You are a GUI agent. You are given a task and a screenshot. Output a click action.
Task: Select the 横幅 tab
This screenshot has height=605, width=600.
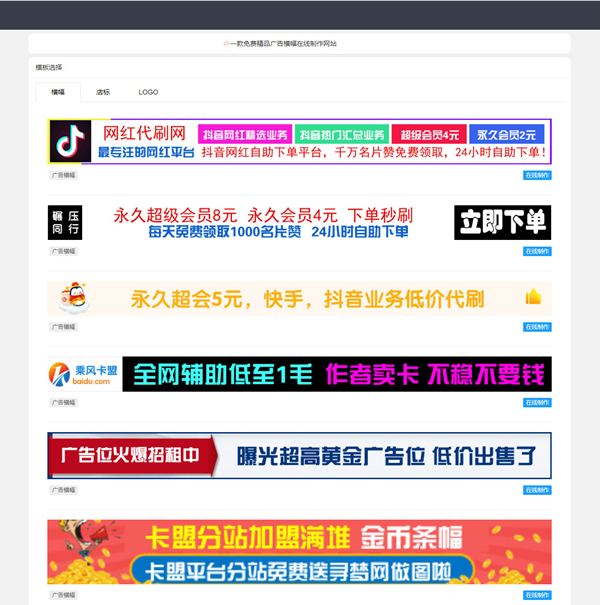pyautogui.click(x=58, y=92)
